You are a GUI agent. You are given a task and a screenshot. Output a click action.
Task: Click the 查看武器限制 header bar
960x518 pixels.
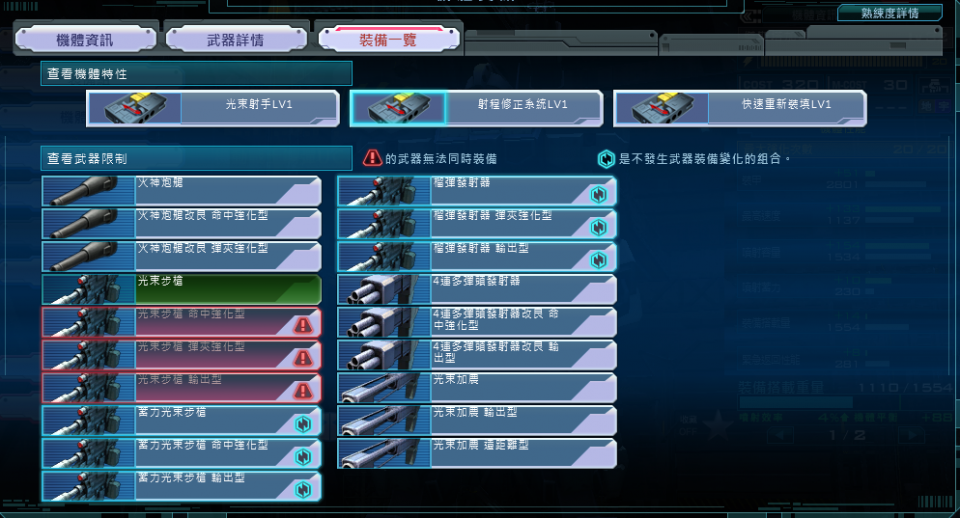197,159
